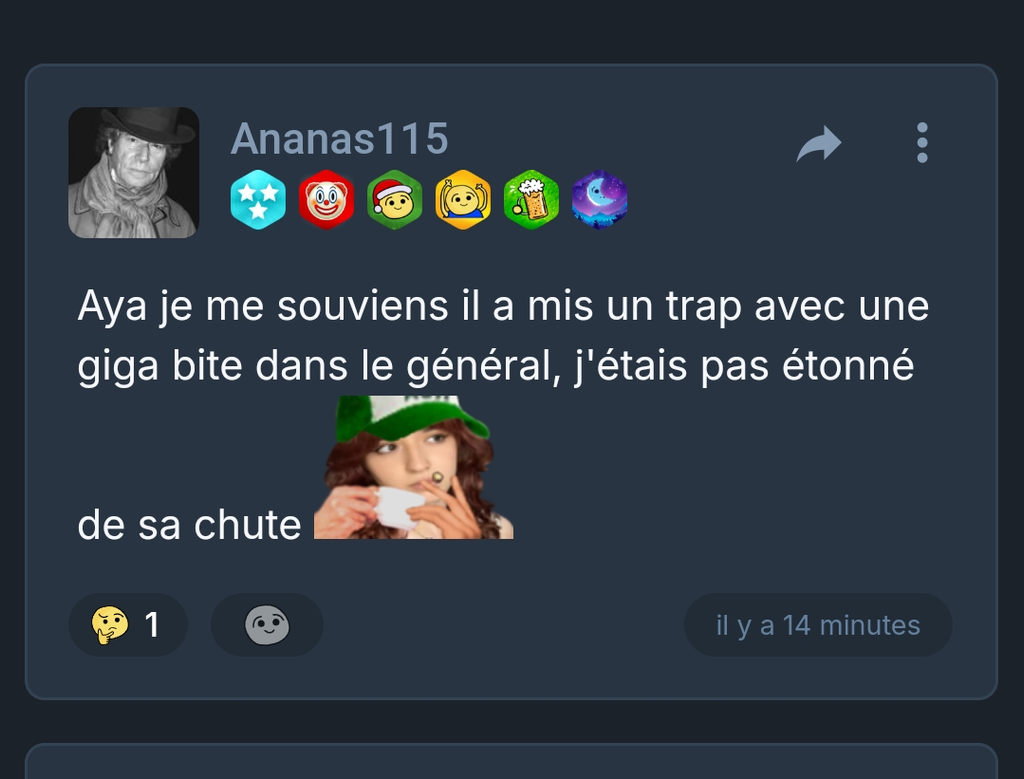
Task: Open the Ananas115 username profile link
Action: pyautogui.click(x=340, y=138)
